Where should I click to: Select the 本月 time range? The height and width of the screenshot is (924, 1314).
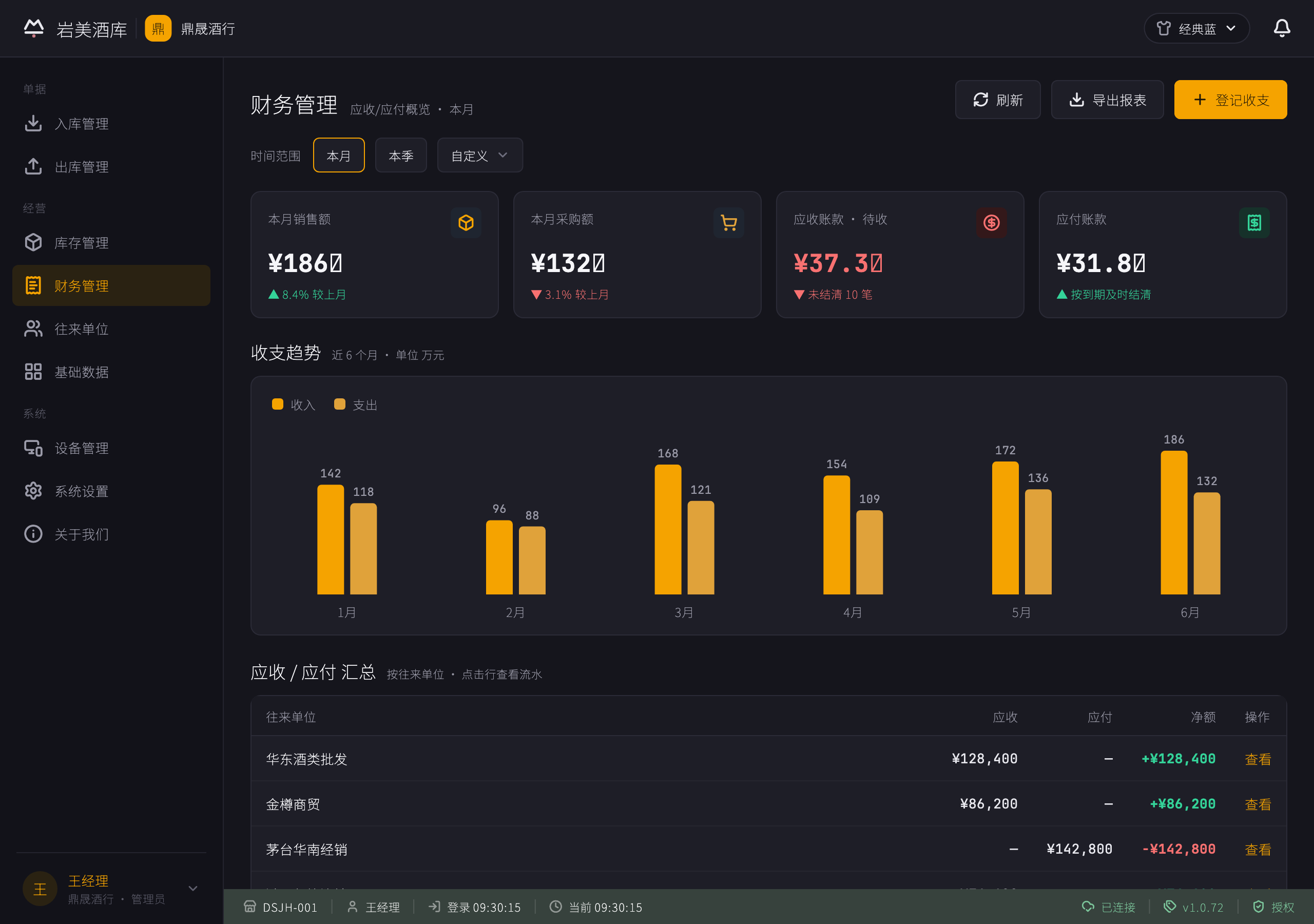339,155
